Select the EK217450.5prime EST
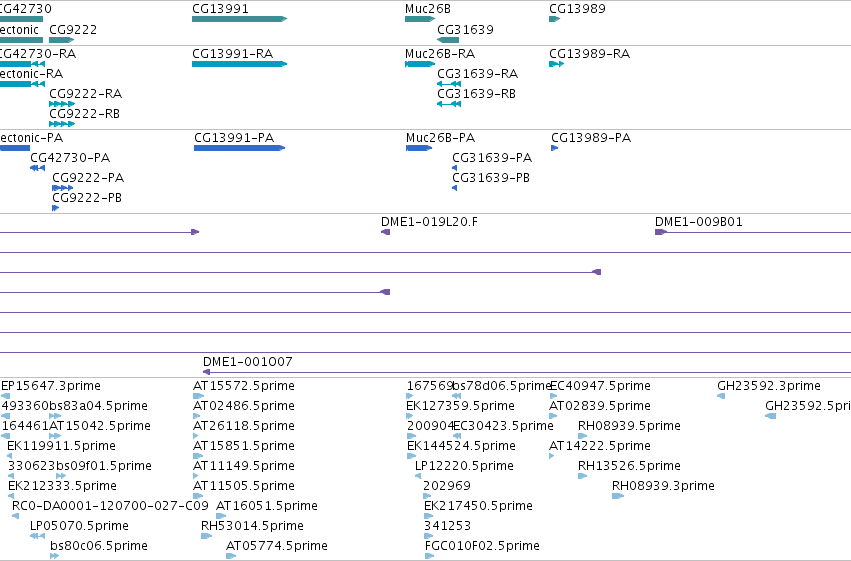Screen dimensions: 851x561 pyautogui.click(x=479, y=506)
